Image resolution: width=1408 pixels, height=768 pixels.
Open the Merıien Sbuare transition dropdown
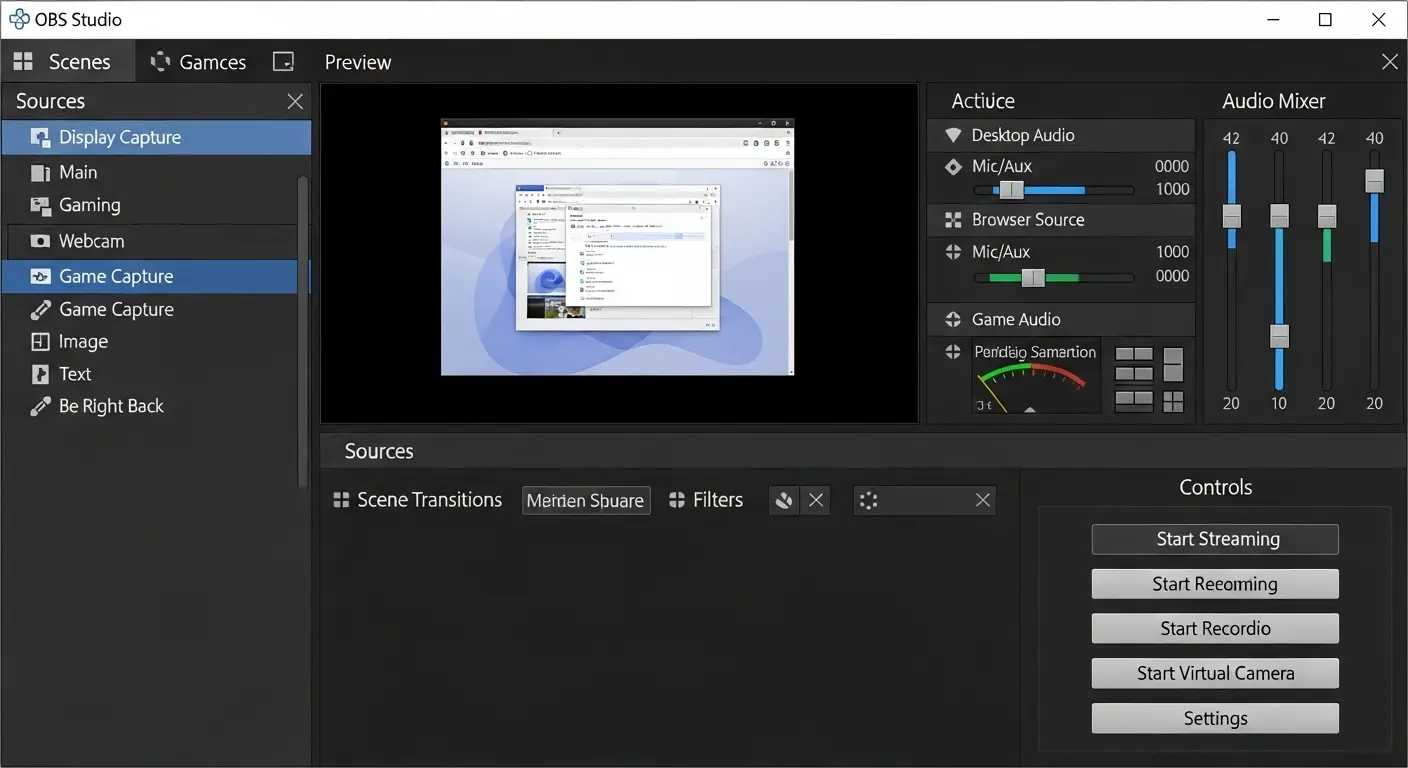586,501
